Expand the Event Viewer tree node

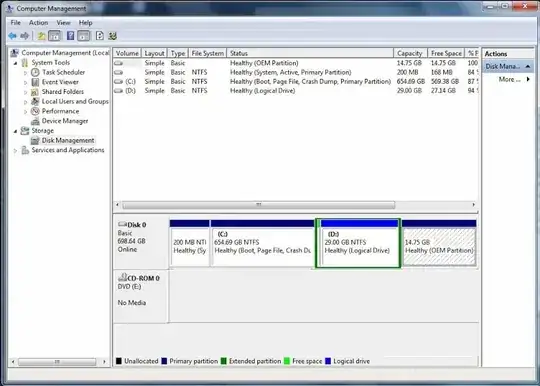click(x=25, y=82)
